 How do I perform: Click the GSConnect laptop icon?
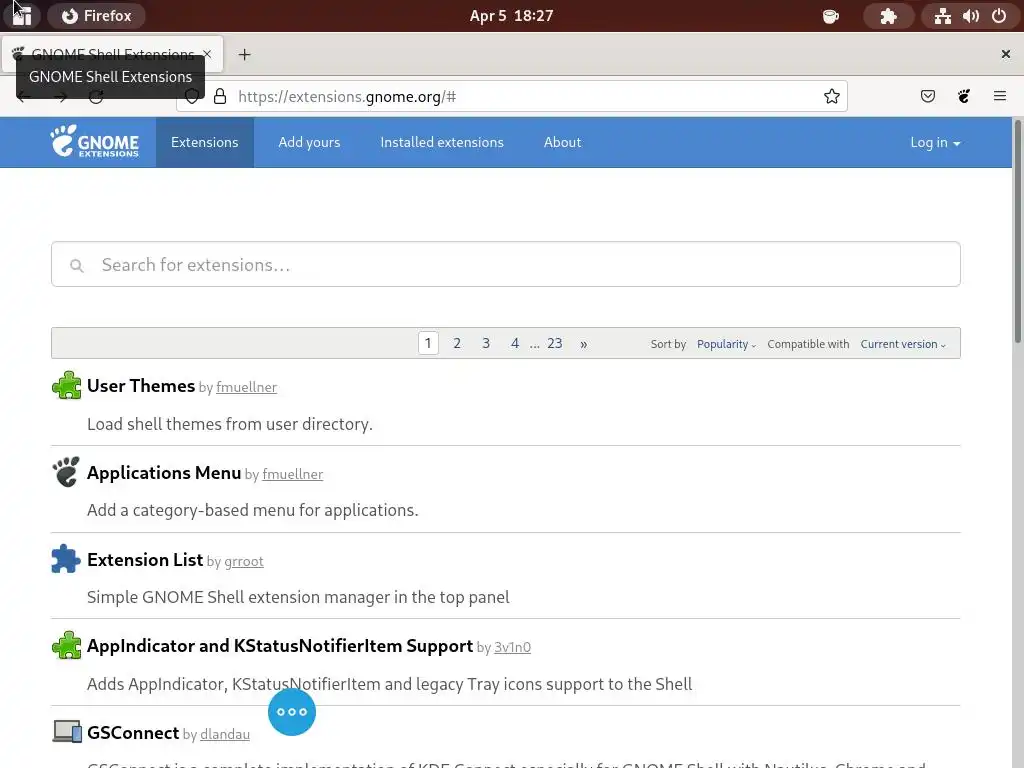(x=67, y=731)
